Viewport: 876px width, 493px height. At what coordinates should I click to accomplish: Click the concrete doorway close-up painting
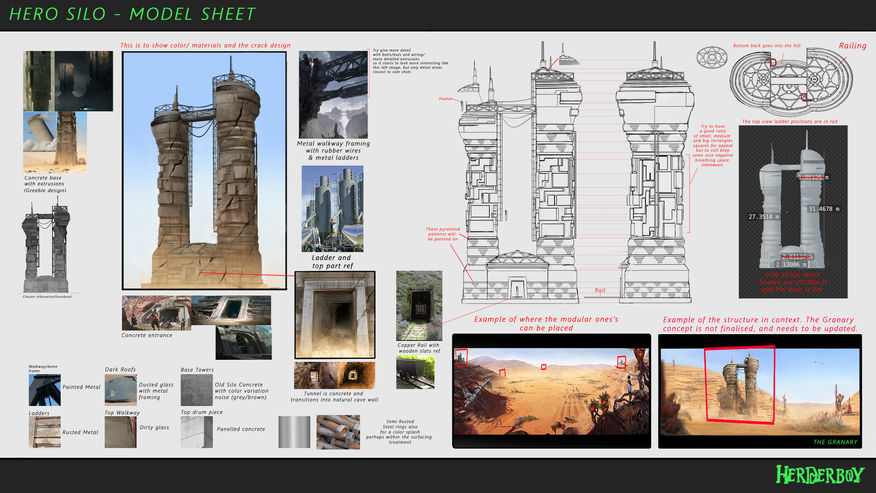pyautogui.click(x=335, y=315)
